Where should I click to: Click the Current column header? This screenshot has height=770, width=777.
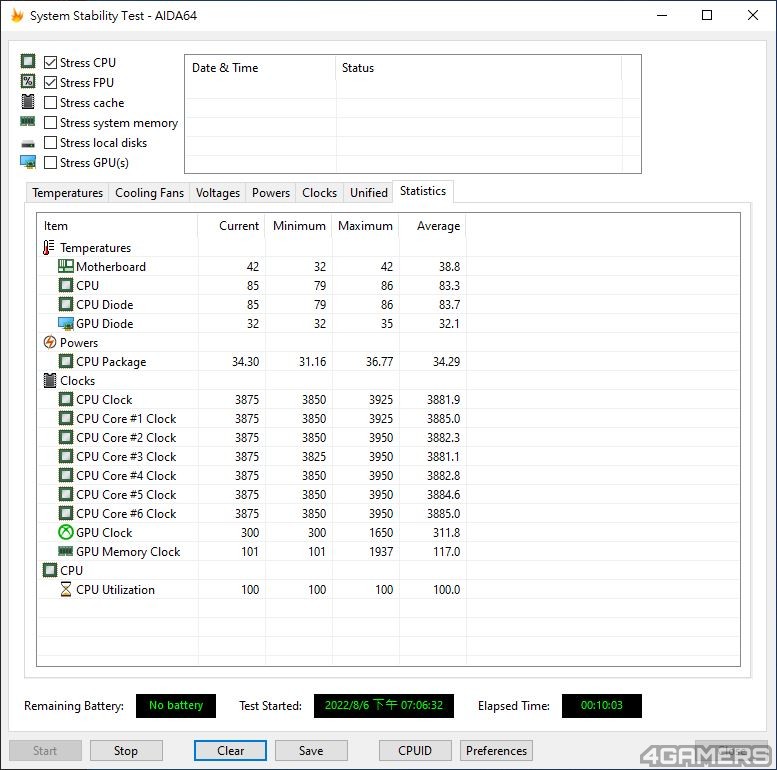coord(231,226)
